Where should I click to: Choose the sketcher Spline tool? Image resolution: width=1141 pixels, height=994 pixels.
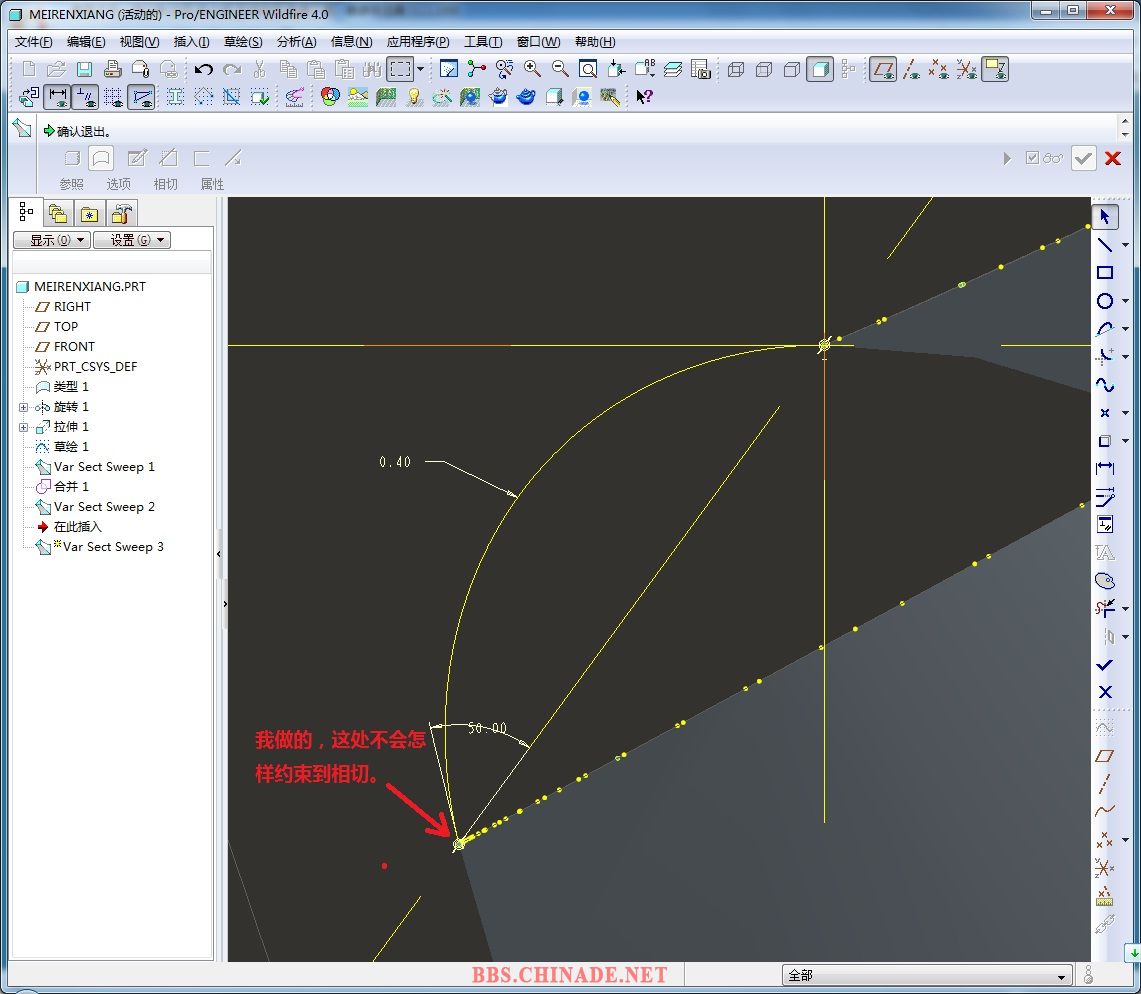click(x=1105, y=384)
